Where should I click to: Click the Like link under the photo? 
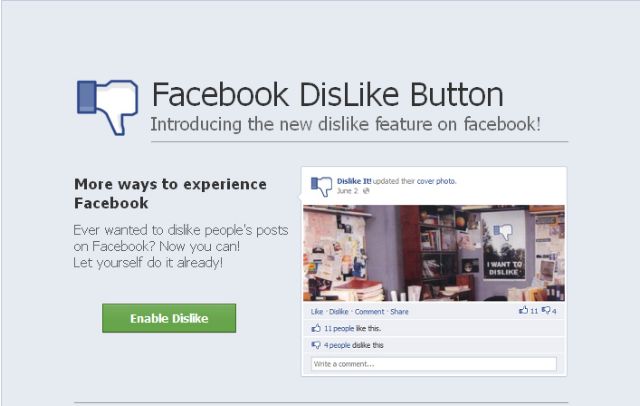point(317,312)
